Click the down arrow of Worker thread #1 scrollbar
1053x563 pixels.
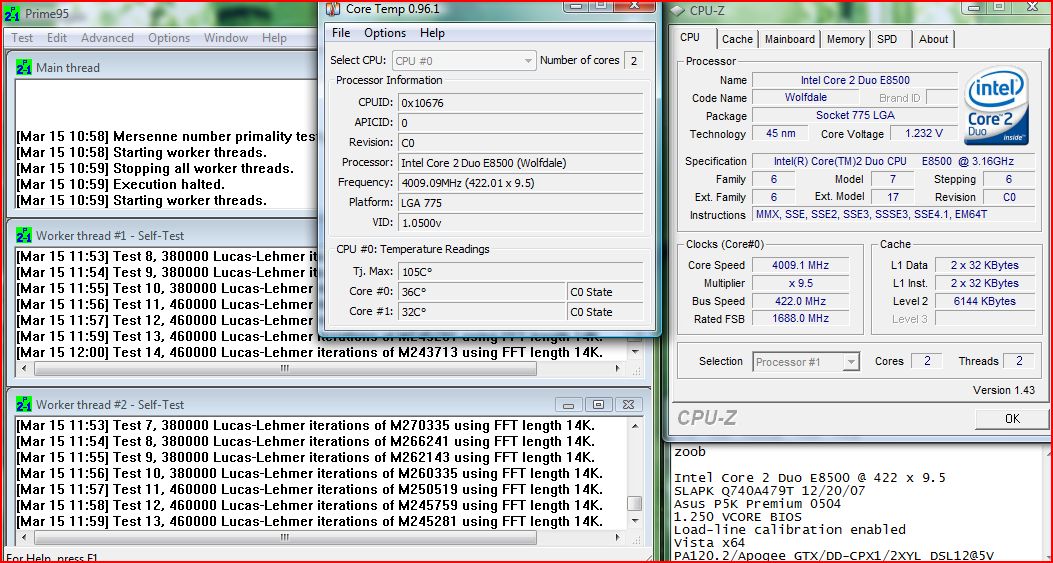click(635, 352)
